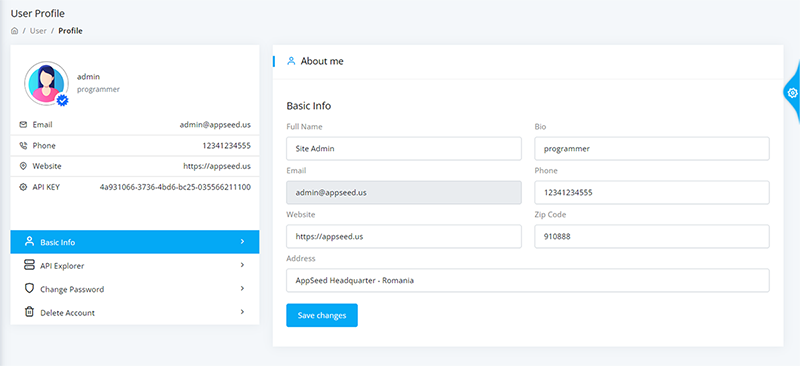Viewport: 800px width, 366px height.
Task: Focus the Address input field
Action: (528, 280)
